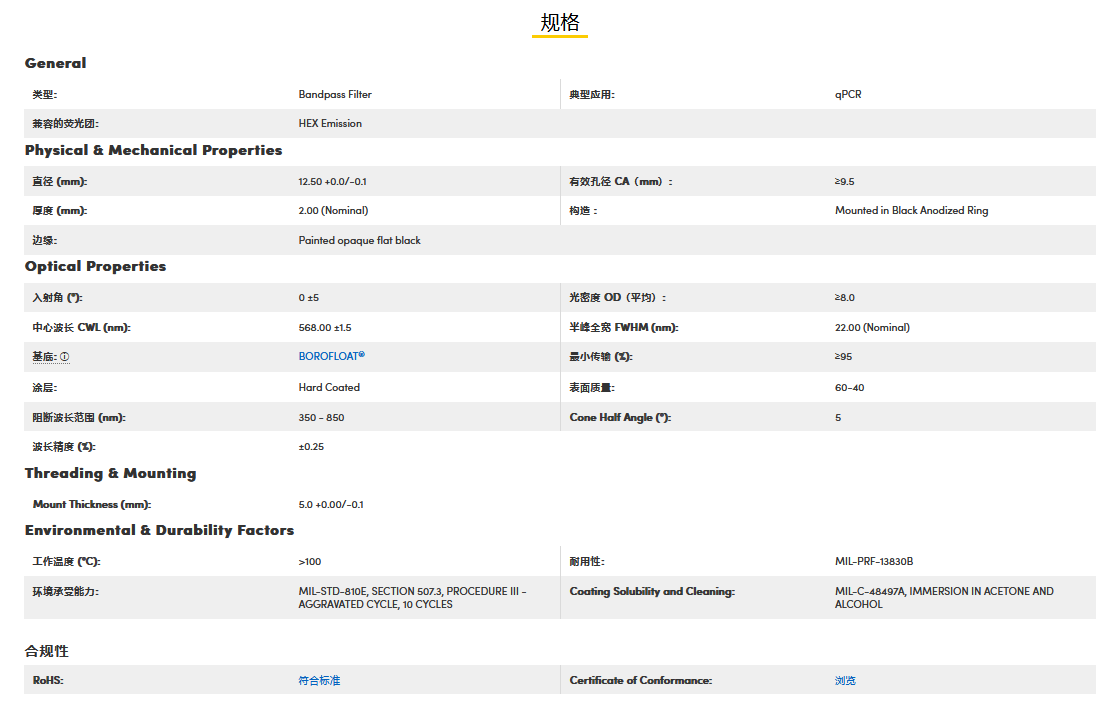Click the MIL-PRF-13830B durability value
Viewport: 1107px width, 707px height.
[x=874, y=561]
